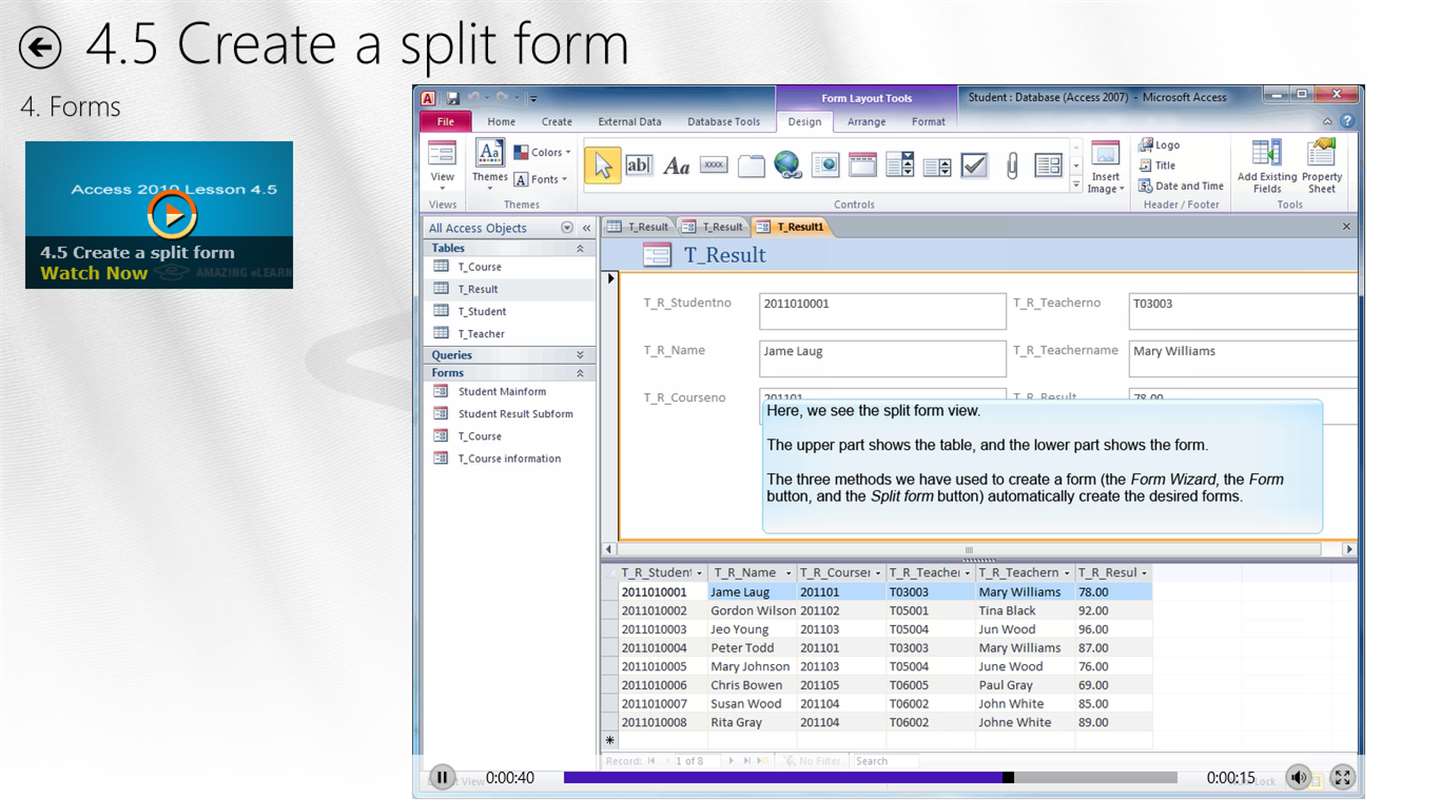Screen dimensions: 1440x810
Task: Pick the Text Box control
Action: tap(638, 165)
